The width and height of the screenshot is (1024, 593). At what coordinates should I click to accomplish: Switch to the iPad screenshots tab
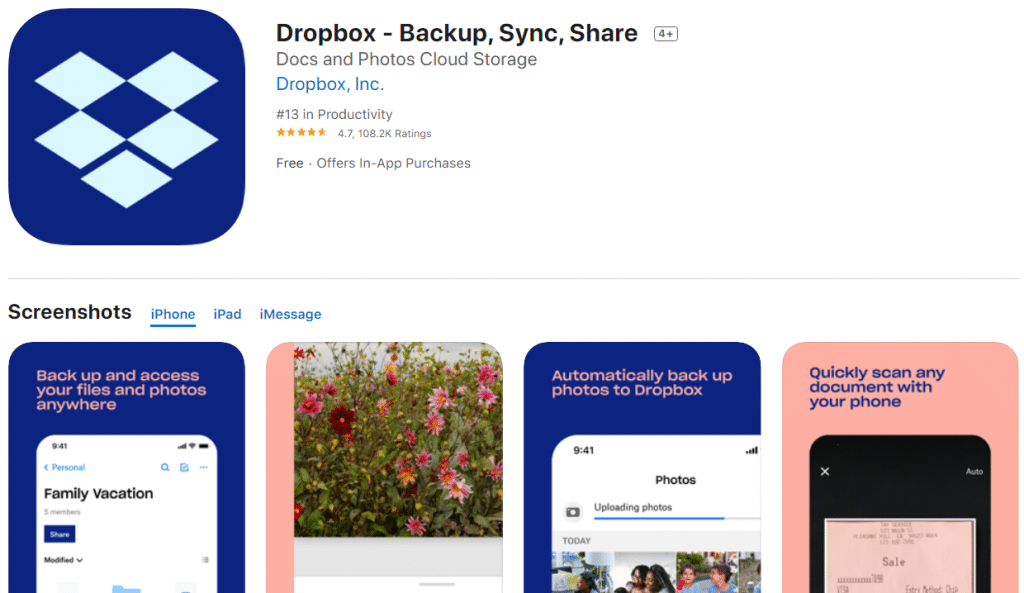click(x=227, y=314)
